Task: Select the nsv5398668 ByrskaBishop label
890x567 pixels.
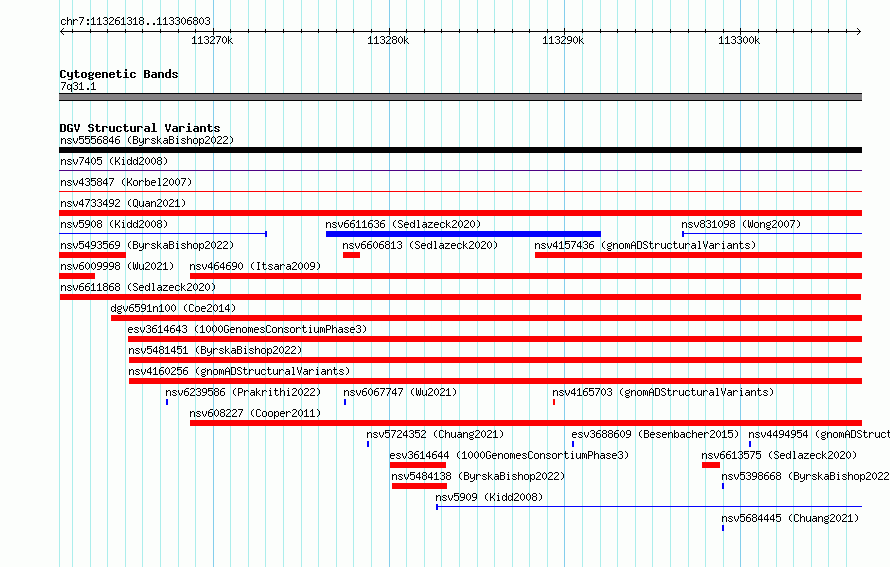Action: click(x=805, y=476)
